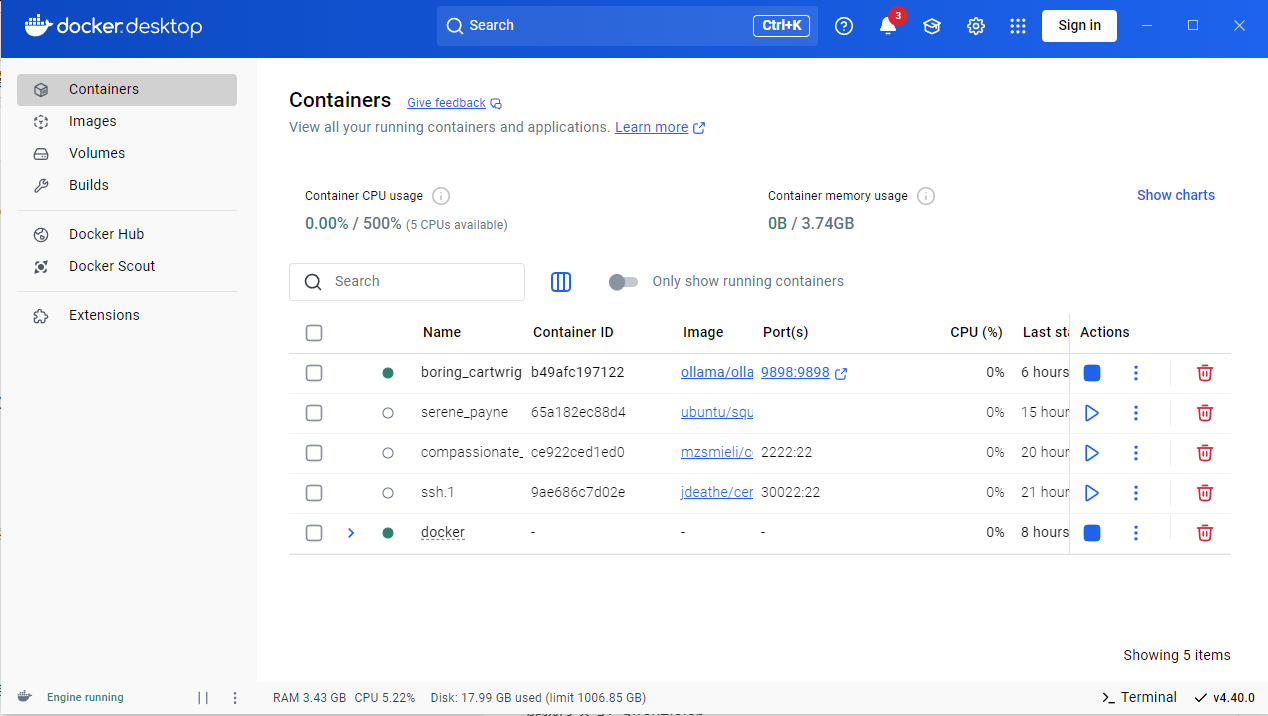Delete the docker stack
The height and width of the screenshot is (716, 1268).
pos(1205,533)
